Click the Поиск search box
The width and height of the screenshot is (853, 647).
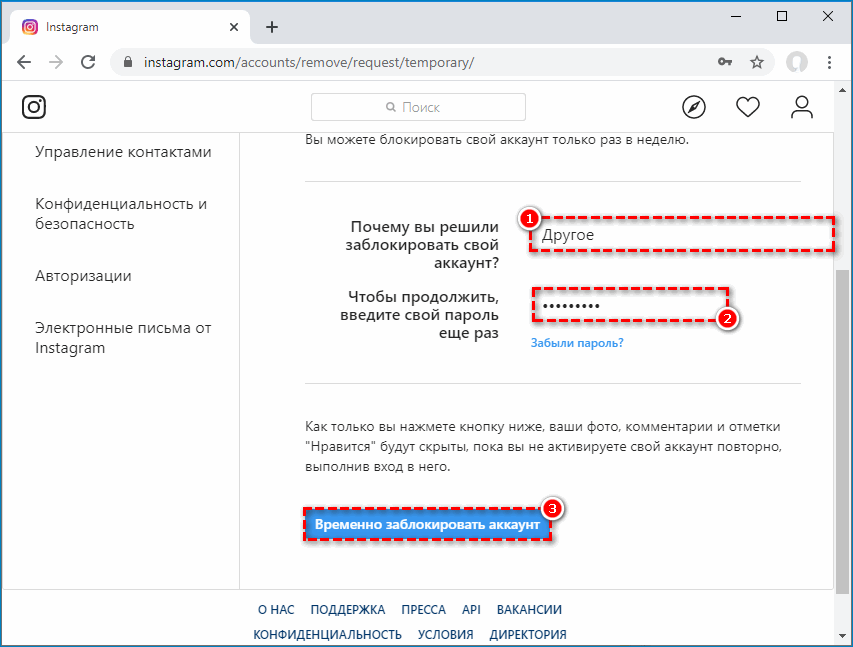click(x=418, y=107)
